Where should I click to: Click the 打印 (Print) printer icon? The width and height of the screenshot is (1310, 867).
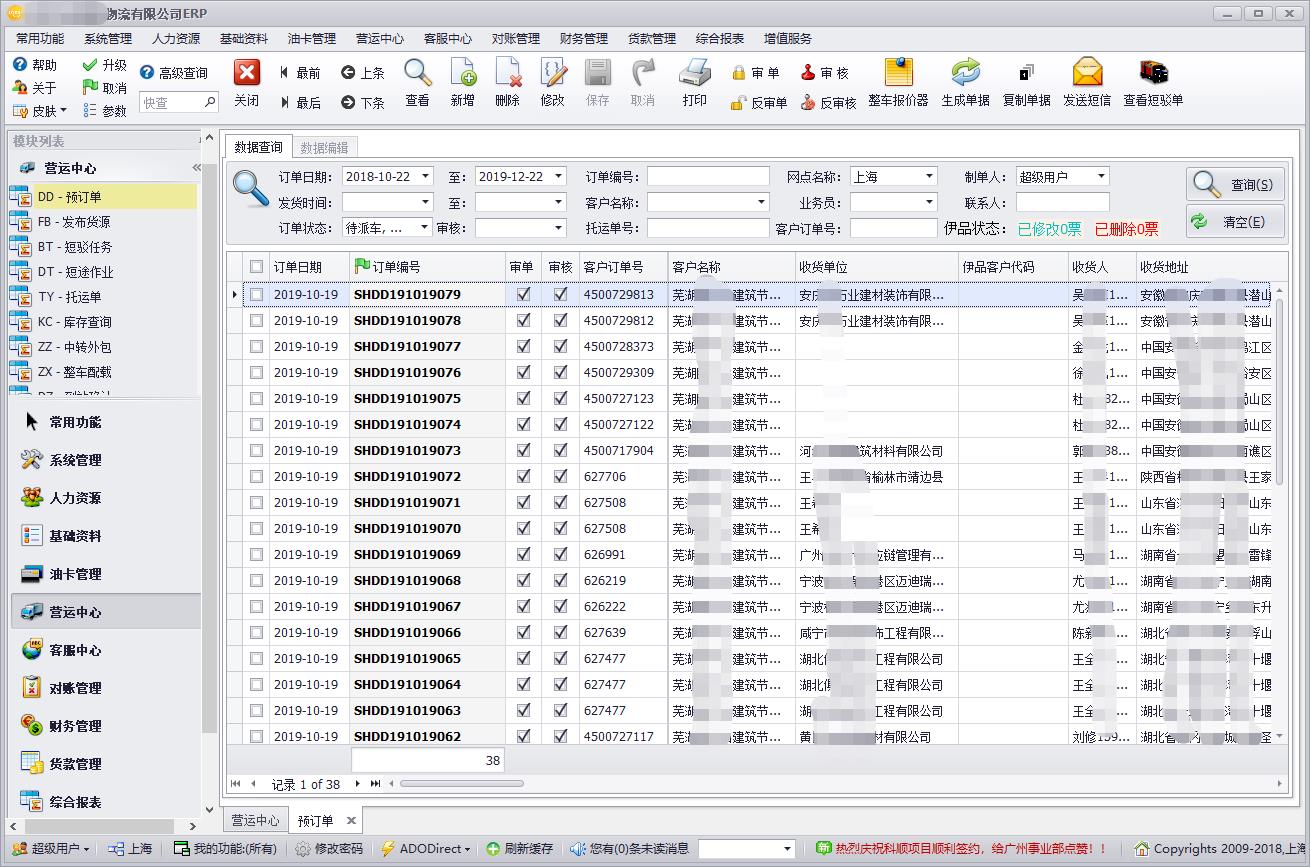tap(694, 74)
